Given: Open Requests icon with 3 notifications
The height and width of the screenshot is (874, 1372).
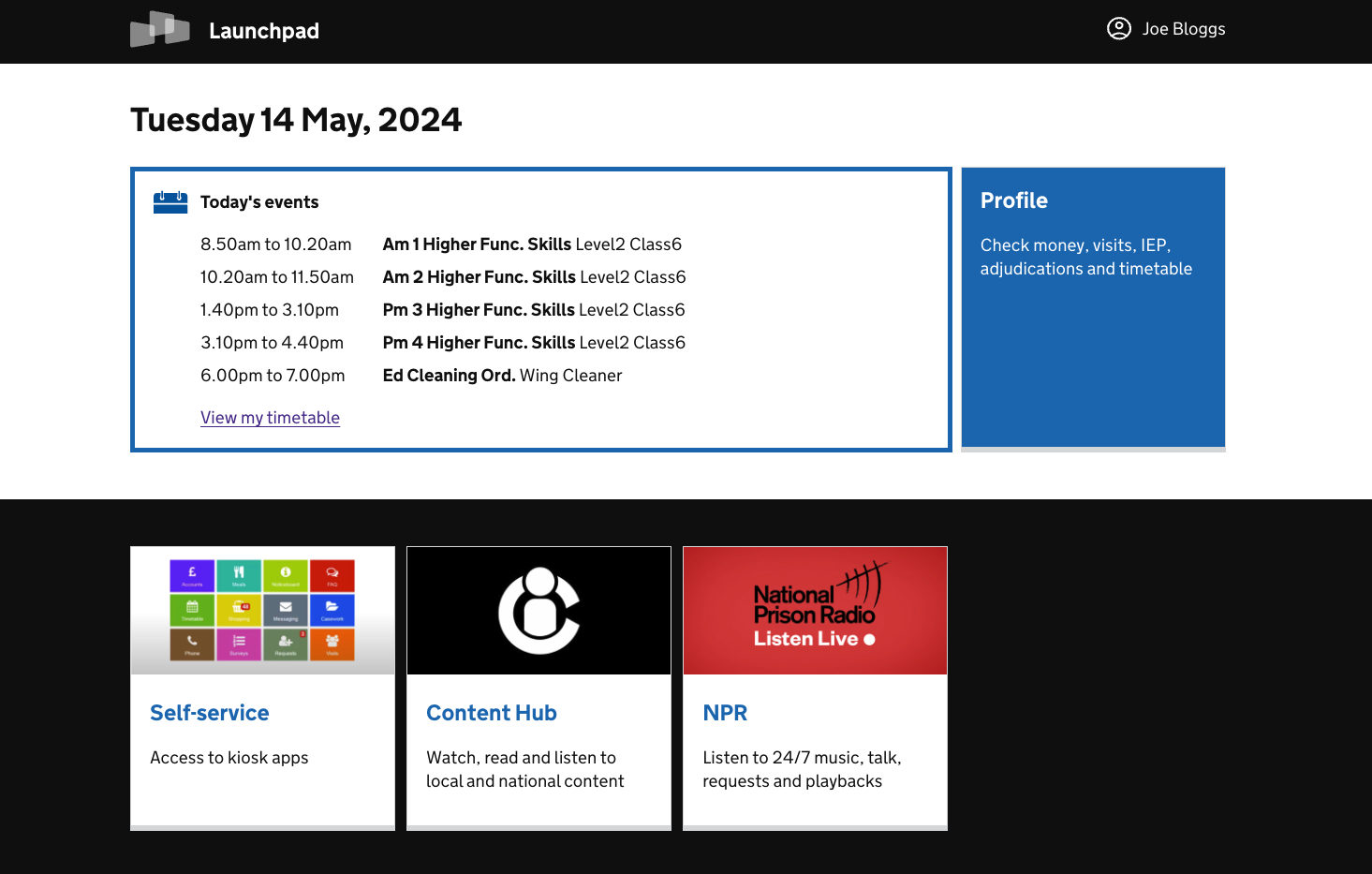Looking at the screenshot, I should coord(286,644).
